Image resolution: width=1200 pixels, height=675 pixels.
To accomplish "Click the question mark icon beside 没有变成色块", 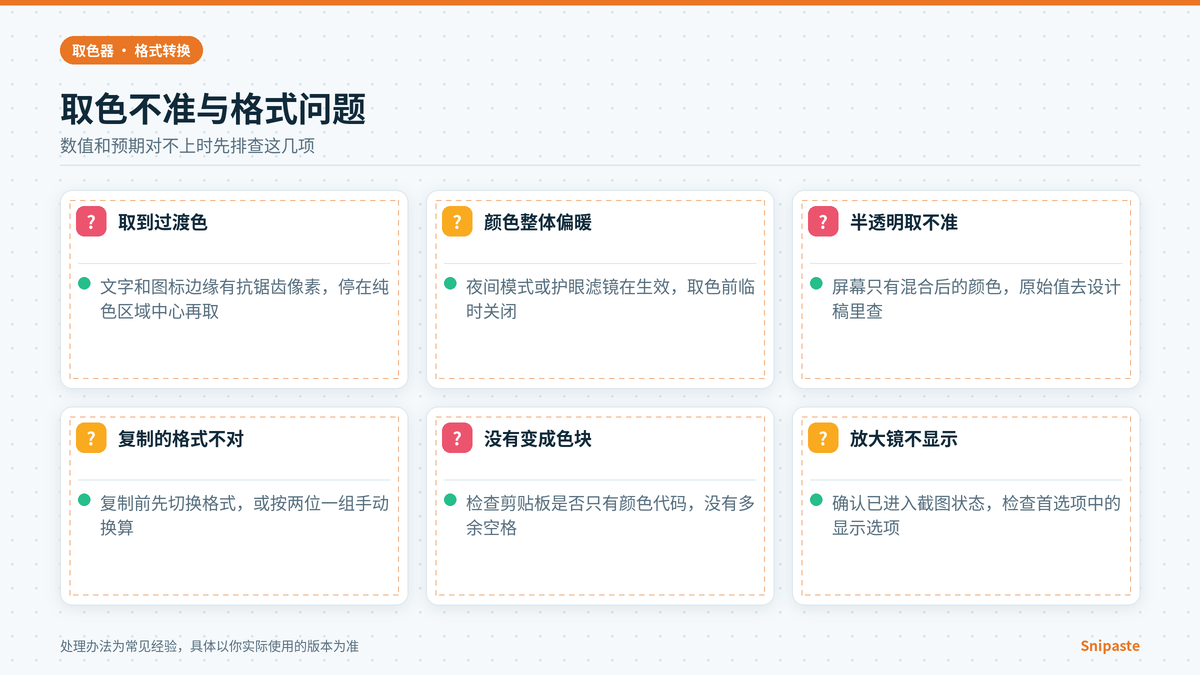I will pos(457,438).
